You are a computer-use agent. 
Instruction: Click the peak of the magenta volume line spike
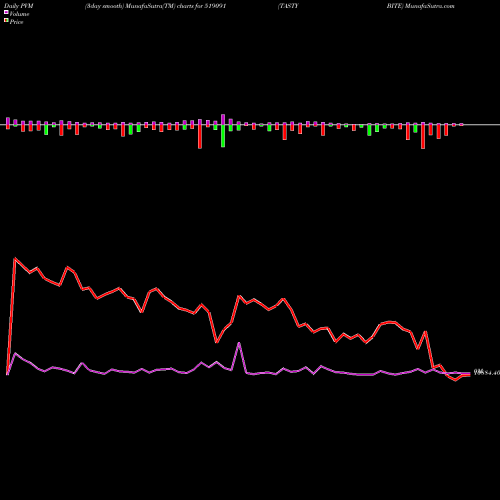point(239,343)
